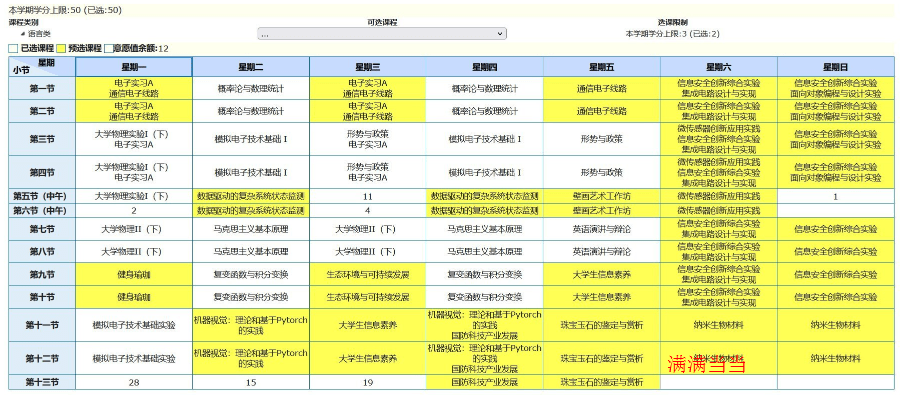This screenshot has width=900, height=395.
Task: Click the 第十一节 row header
Action: click(x=42, y=325)
